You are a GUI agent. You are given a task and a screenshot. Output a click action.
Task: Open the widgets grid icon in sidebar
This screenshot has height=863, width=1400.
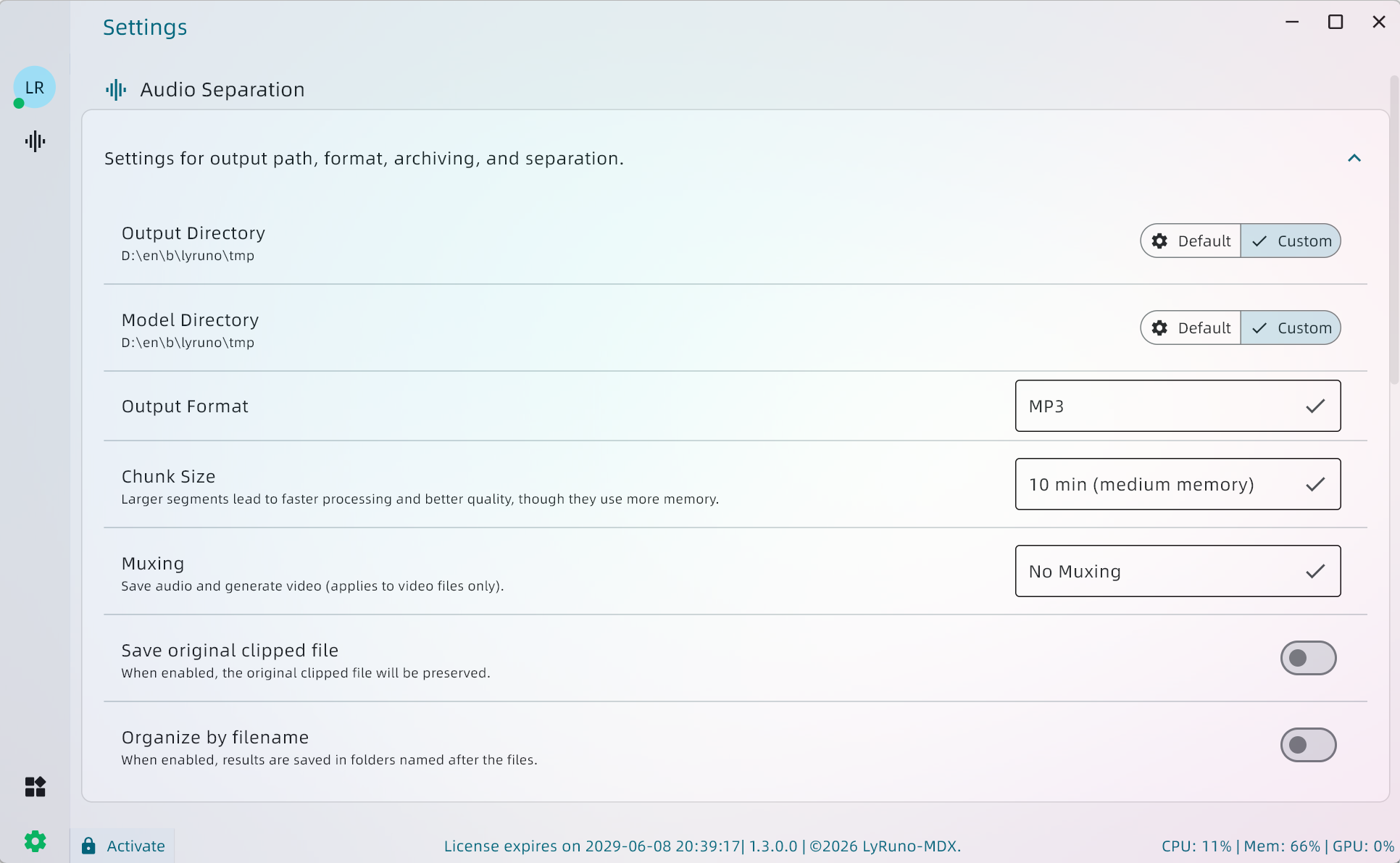35,786
